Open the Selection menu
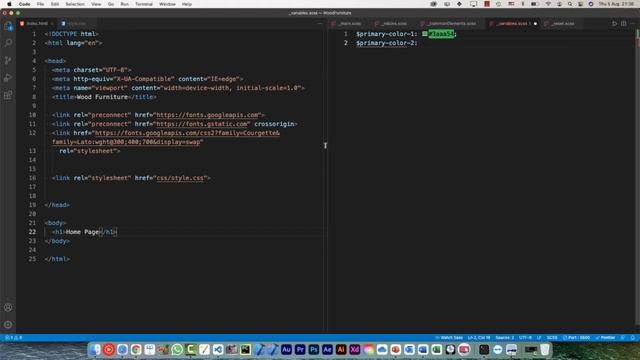 75,4
